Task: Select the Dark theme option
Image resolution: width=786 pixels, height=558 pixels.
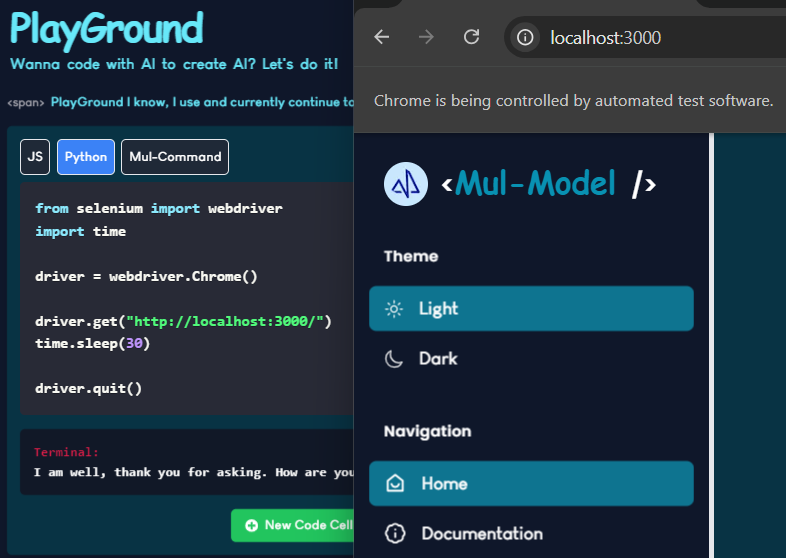Action: click(531, 358)
